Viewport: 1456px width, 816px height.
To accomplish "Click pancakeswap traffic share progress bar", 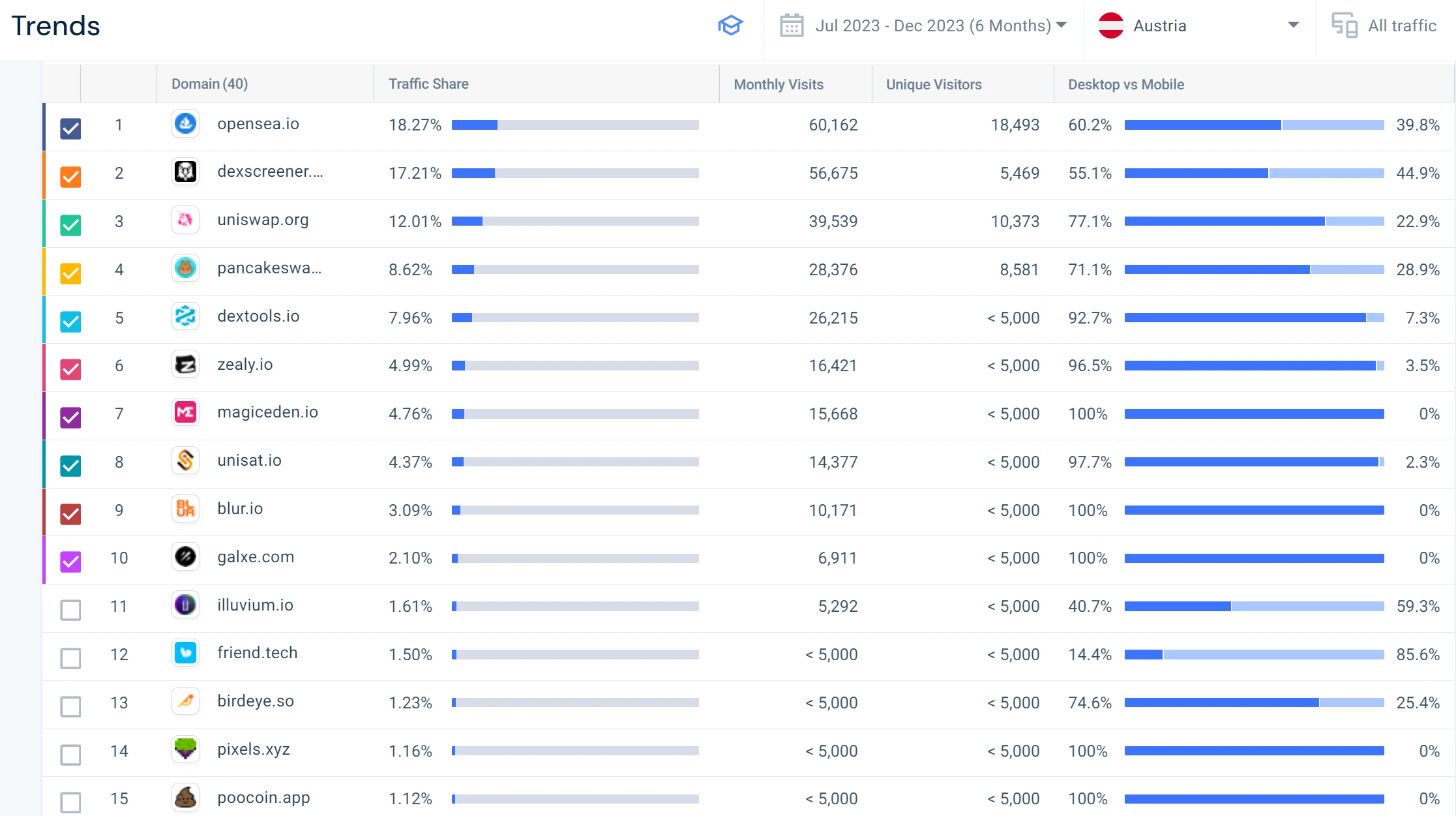I will (x=574, y=269).
